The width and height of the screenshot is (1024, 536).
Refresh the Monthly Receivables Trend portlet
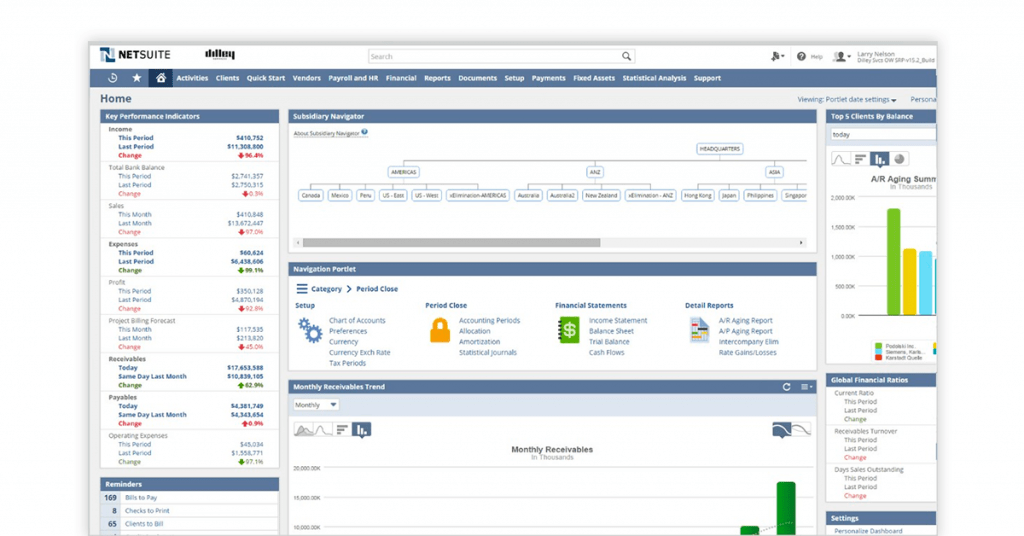tap(786, 387)
